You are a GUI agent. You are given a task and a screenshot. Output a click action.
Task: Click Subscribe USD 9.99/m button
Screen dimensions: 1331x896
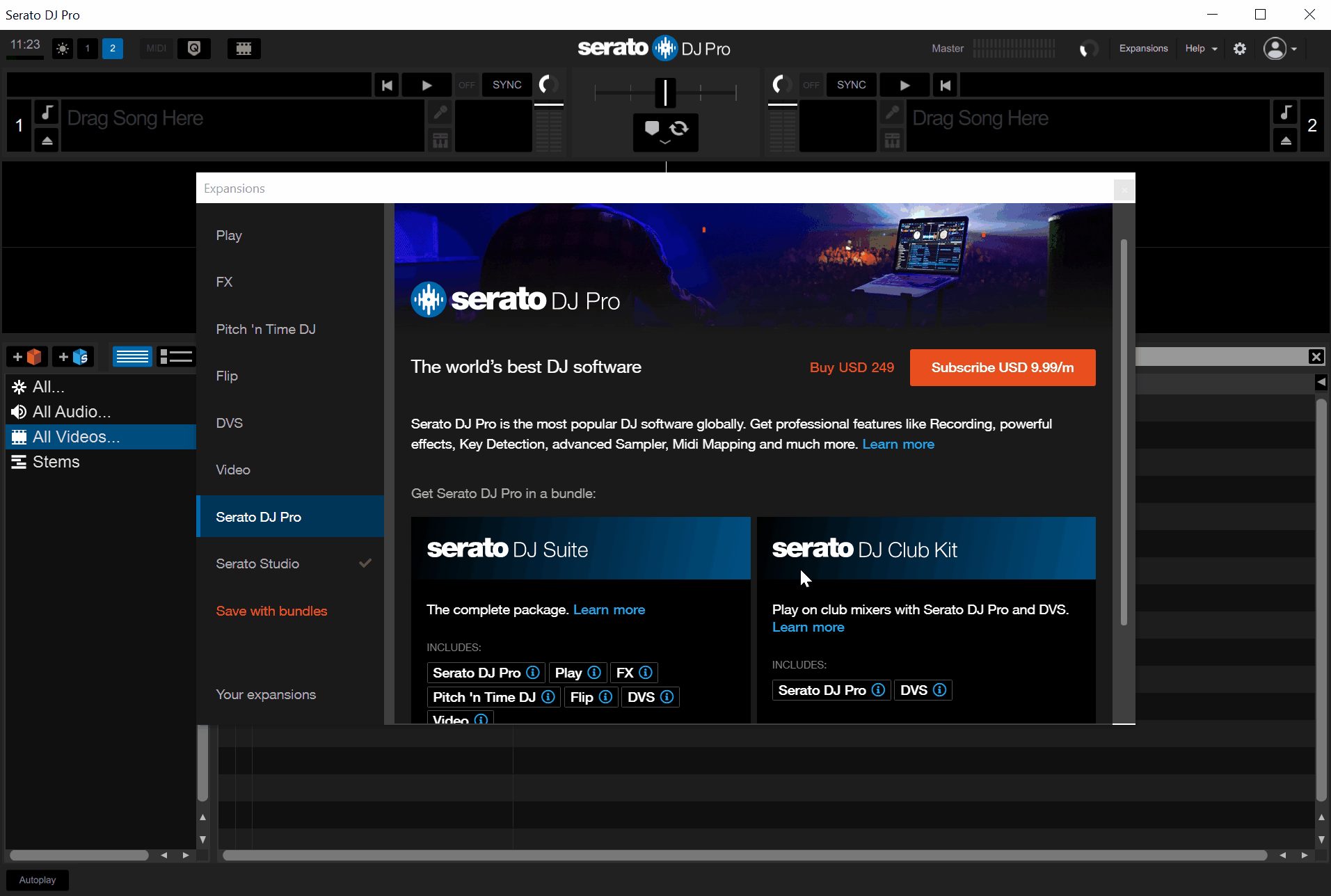[1003, 367]
